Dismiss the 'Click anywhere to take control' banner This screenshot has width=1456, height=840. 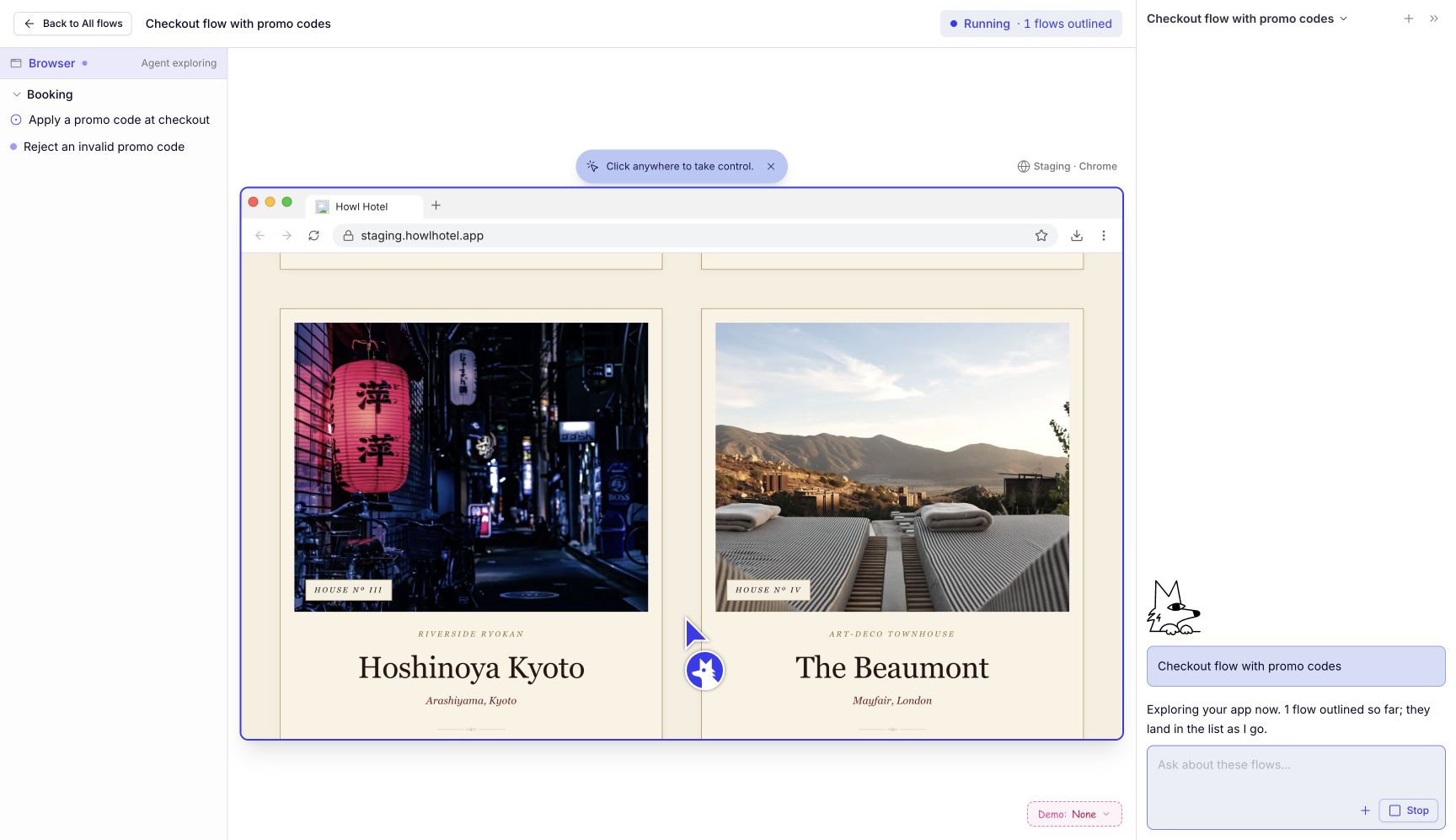771,166
